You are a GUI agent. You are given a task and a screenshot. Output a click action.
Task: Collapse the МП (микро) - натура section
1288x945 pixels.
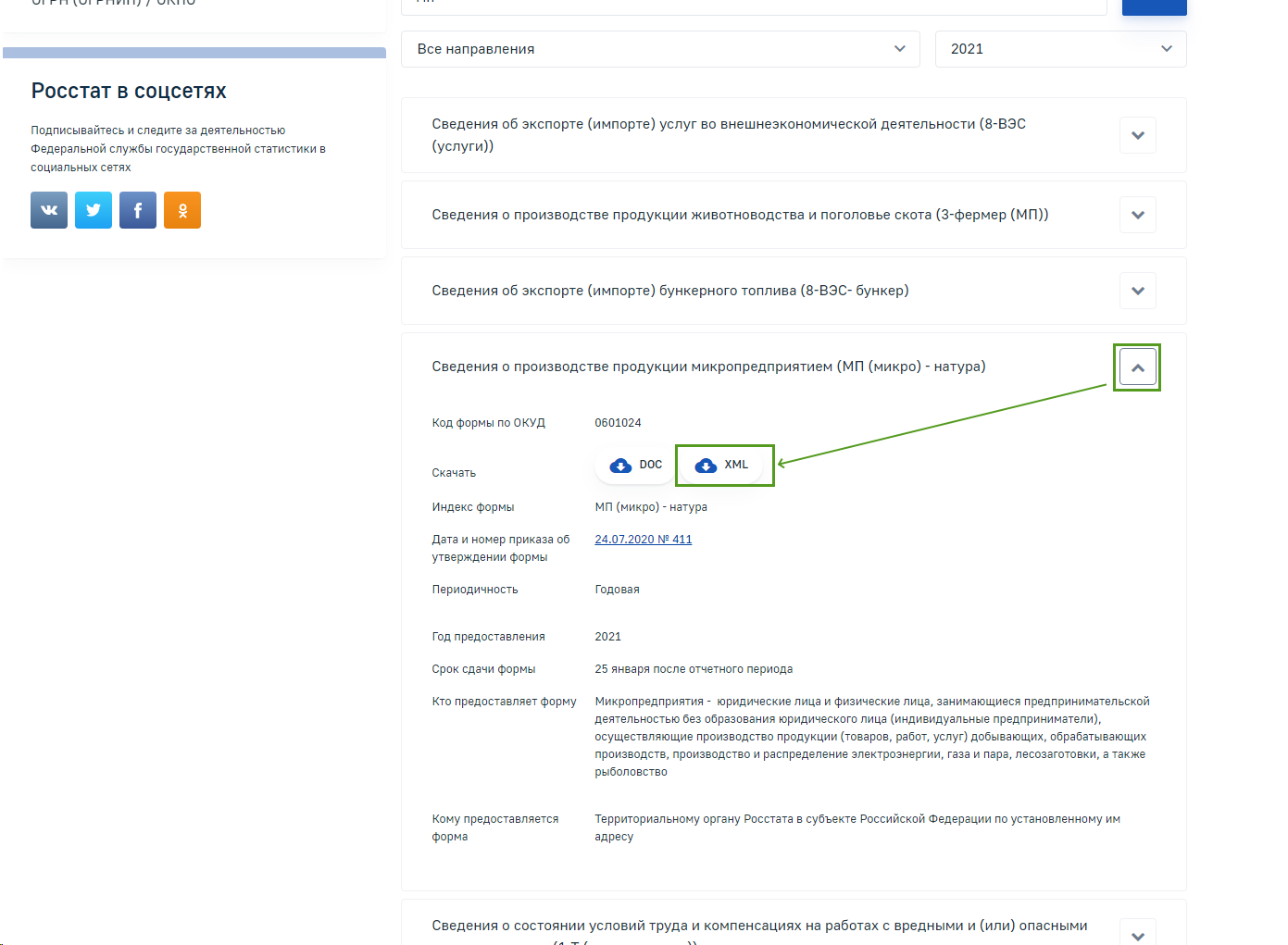tap(1138, 367)
